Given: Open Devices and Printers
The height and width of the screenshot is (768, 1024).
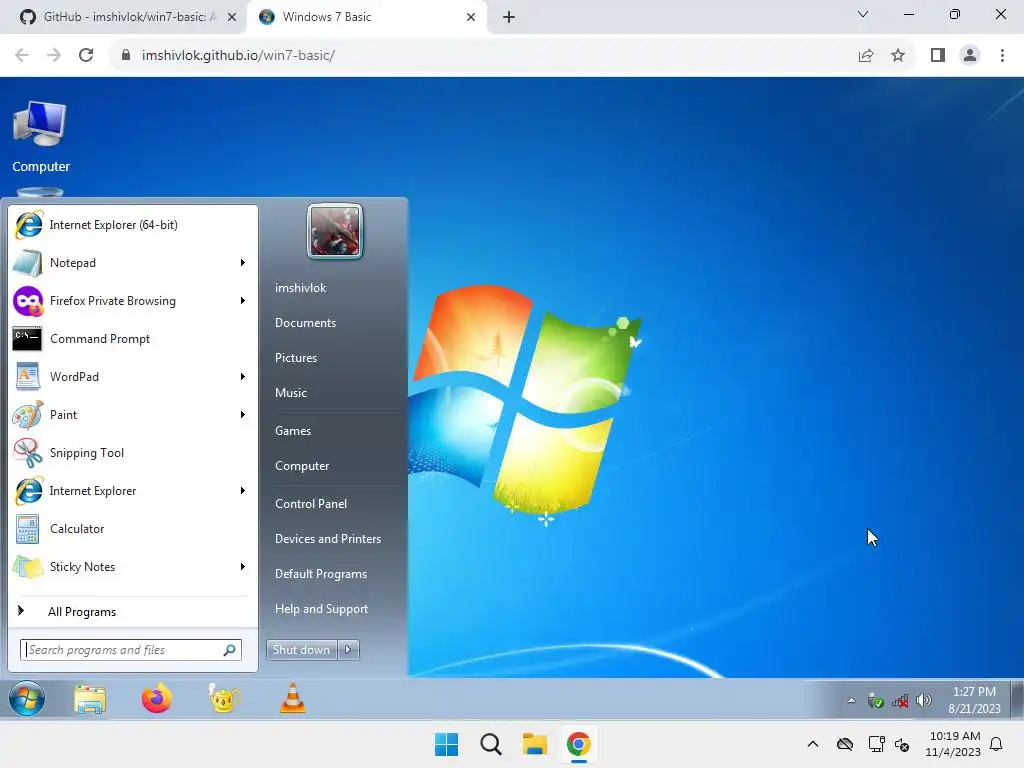Looking at the screenshot, I should [x=328, y=539].
